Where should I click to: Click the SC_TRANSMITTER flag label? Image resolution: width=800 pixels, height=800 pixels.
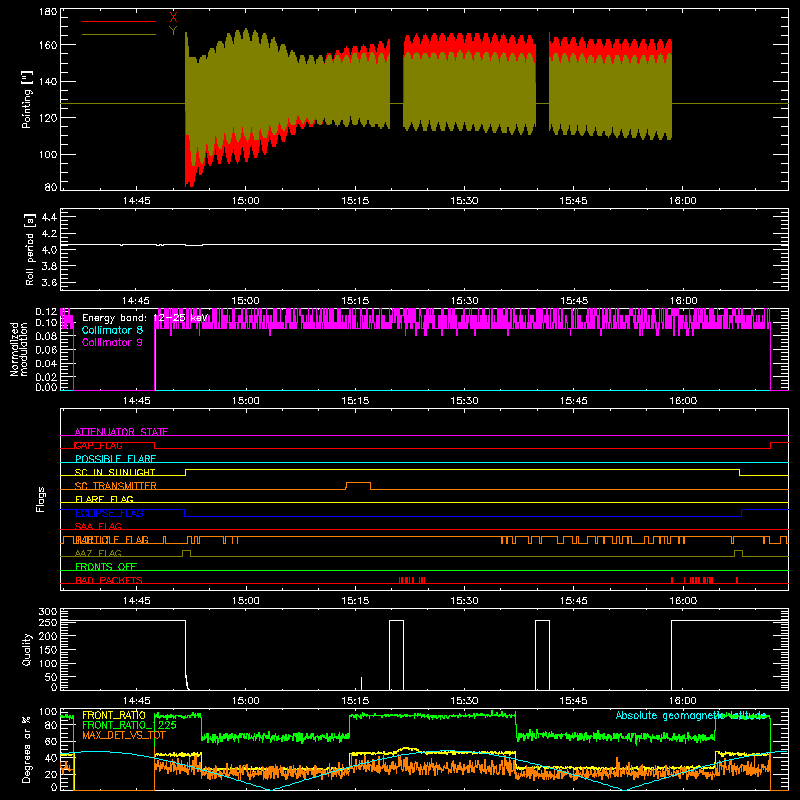pos(116,486)
